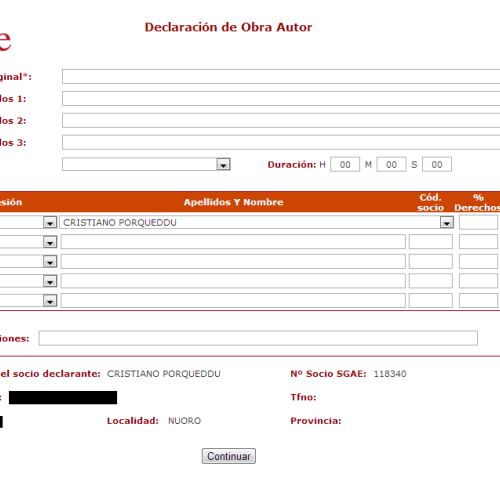Click last row Cód. socio field
This screenshot has width=500, height=477.
431,300
